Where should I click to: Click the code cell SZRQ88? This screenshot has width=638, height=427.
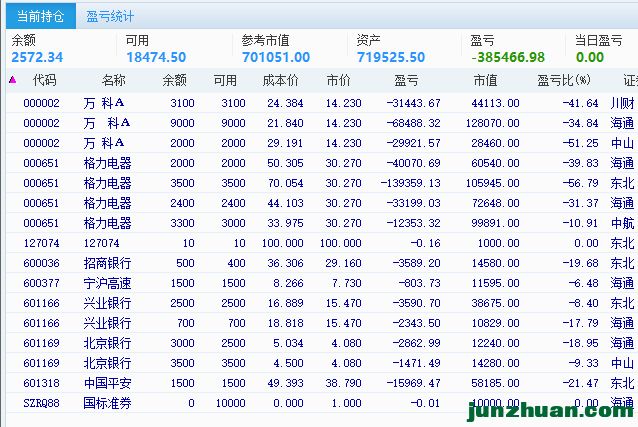[x=42, y=403]
